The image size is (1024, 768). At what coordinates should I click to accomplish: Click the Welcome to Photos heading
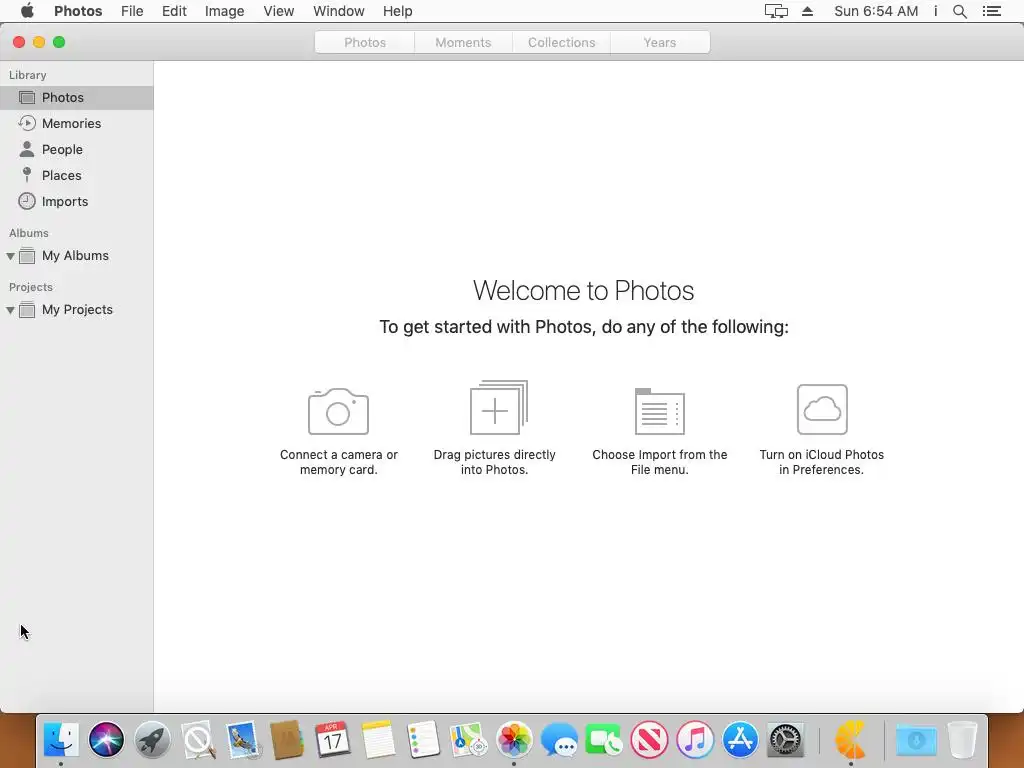click(x=583, y=291)
